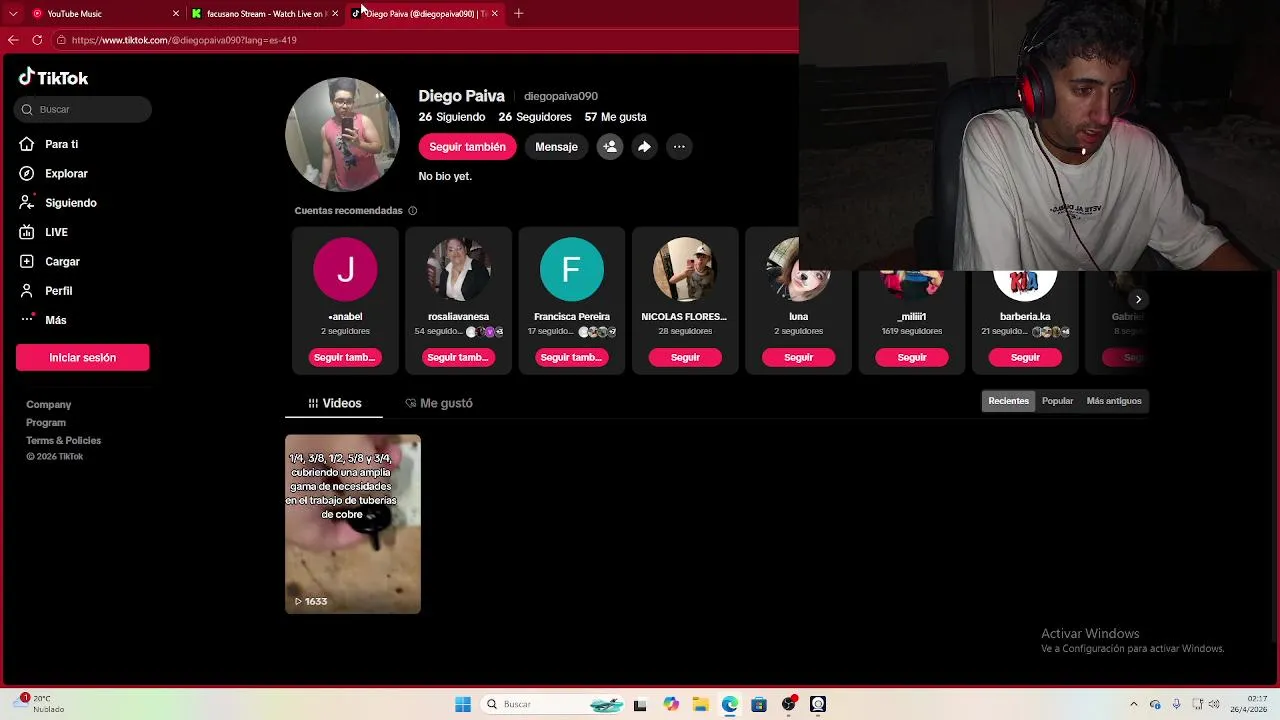1280x720 pixels.
Task: Click the share arrow icon
Action: click(x=644, y=146)
